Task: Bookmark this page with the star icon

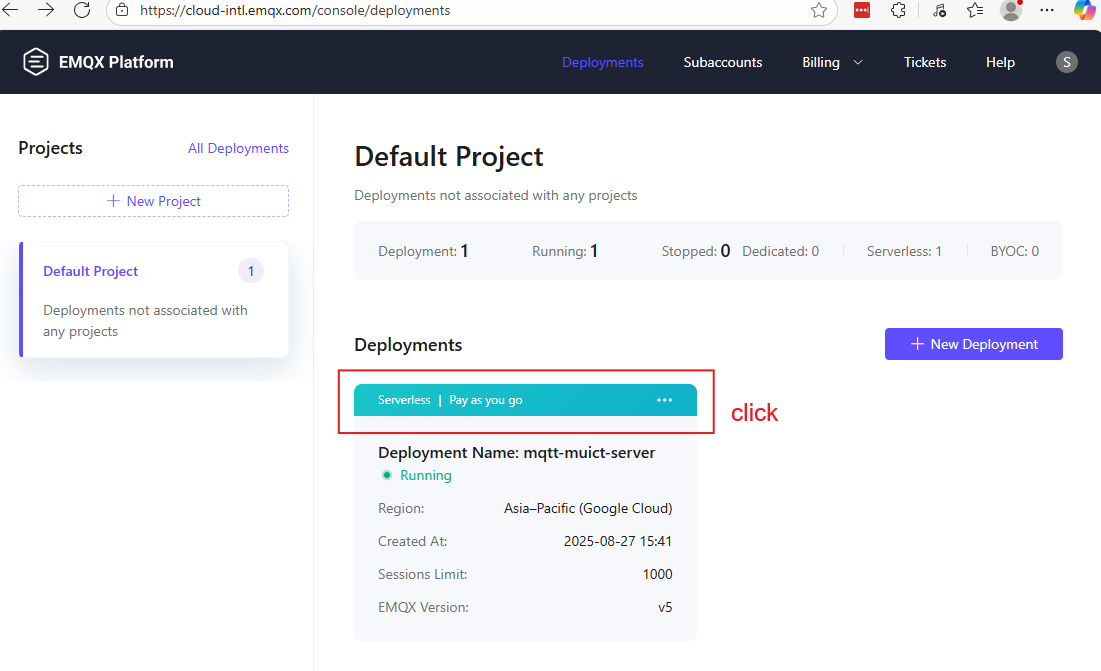Action: 819,11
